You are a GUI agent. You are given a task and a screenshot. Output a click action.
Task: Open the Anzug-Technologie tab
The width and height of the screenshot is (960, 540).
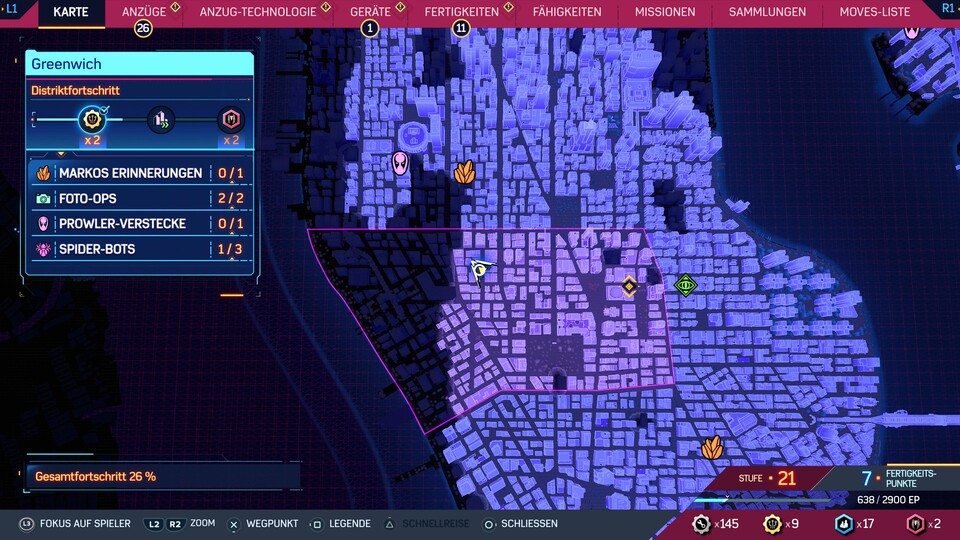258,12
